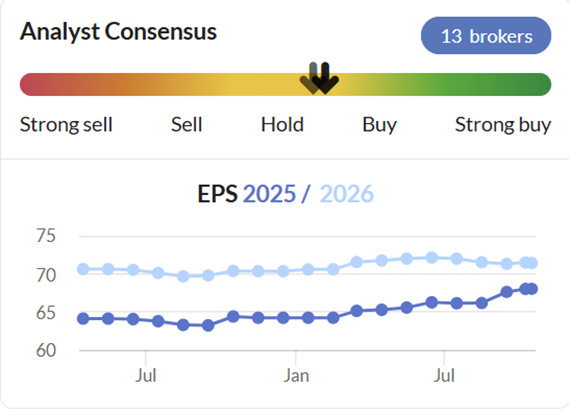Click the last 2026 EPS data point
This screenshot has height=413, width=569.
pos(532,263)
